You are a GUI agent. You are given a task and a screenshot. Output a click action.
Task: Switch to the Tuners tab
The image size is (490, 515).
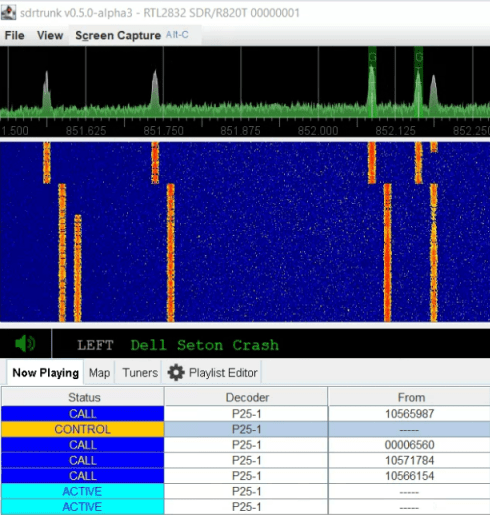140,373
